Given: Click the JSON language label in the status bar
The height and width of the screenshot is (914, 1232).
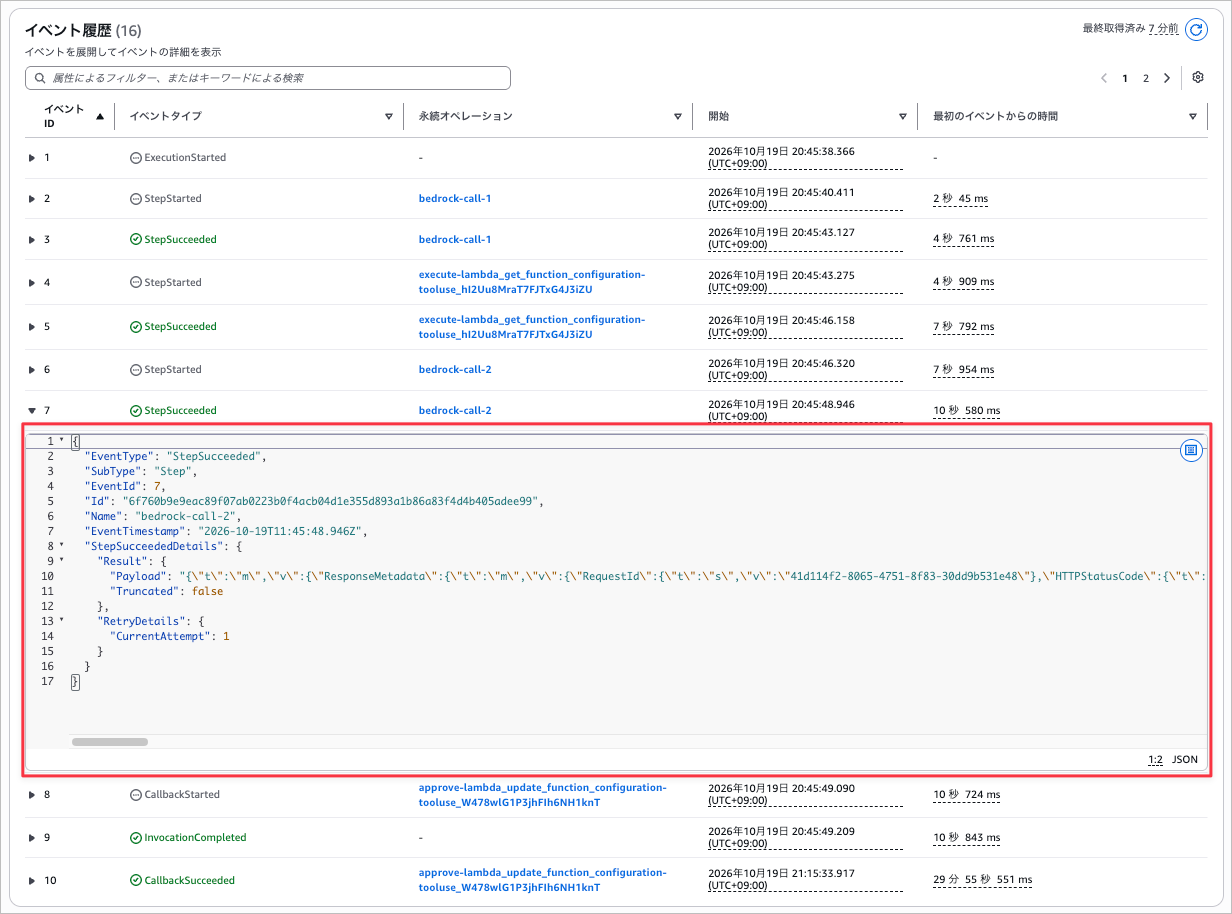Looking at the screenshot, I should (x=1185, y=760).
